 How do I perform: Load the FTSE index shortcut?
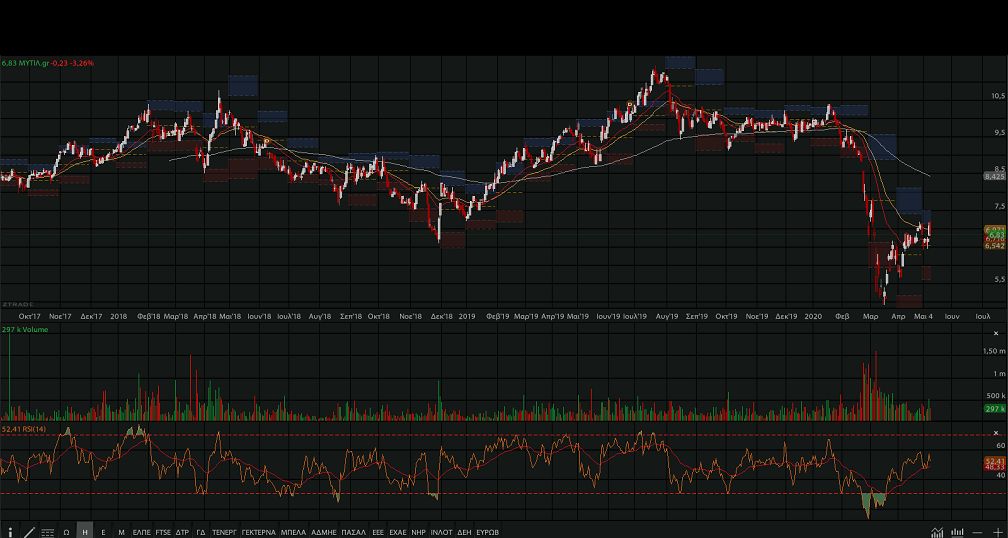[x=163, y=531]
